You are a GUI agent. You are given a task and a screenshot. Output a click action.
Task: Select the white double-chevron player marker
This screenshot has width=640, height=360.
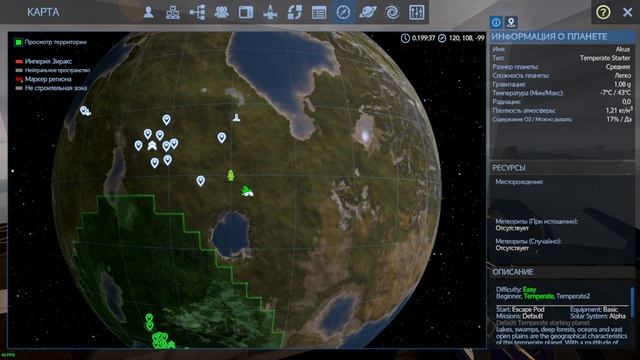coord(152,145)
